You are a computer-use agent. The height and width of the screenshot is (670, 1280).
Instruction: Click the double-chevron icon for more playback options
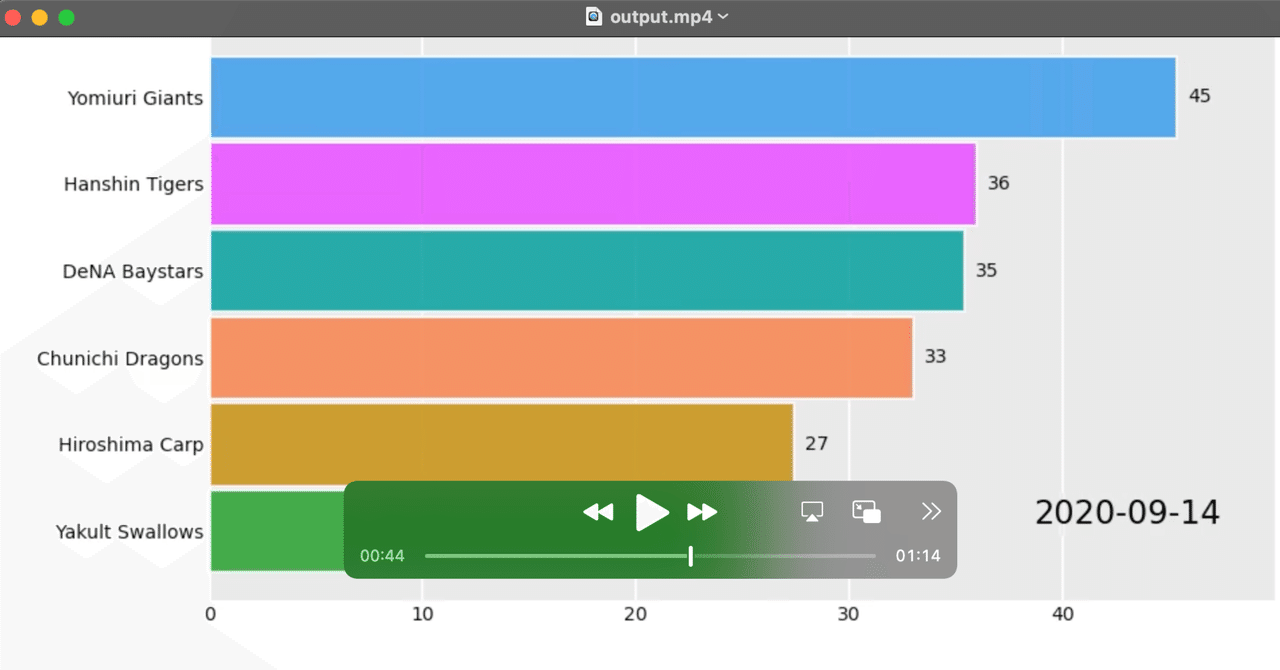pos(931,511)
